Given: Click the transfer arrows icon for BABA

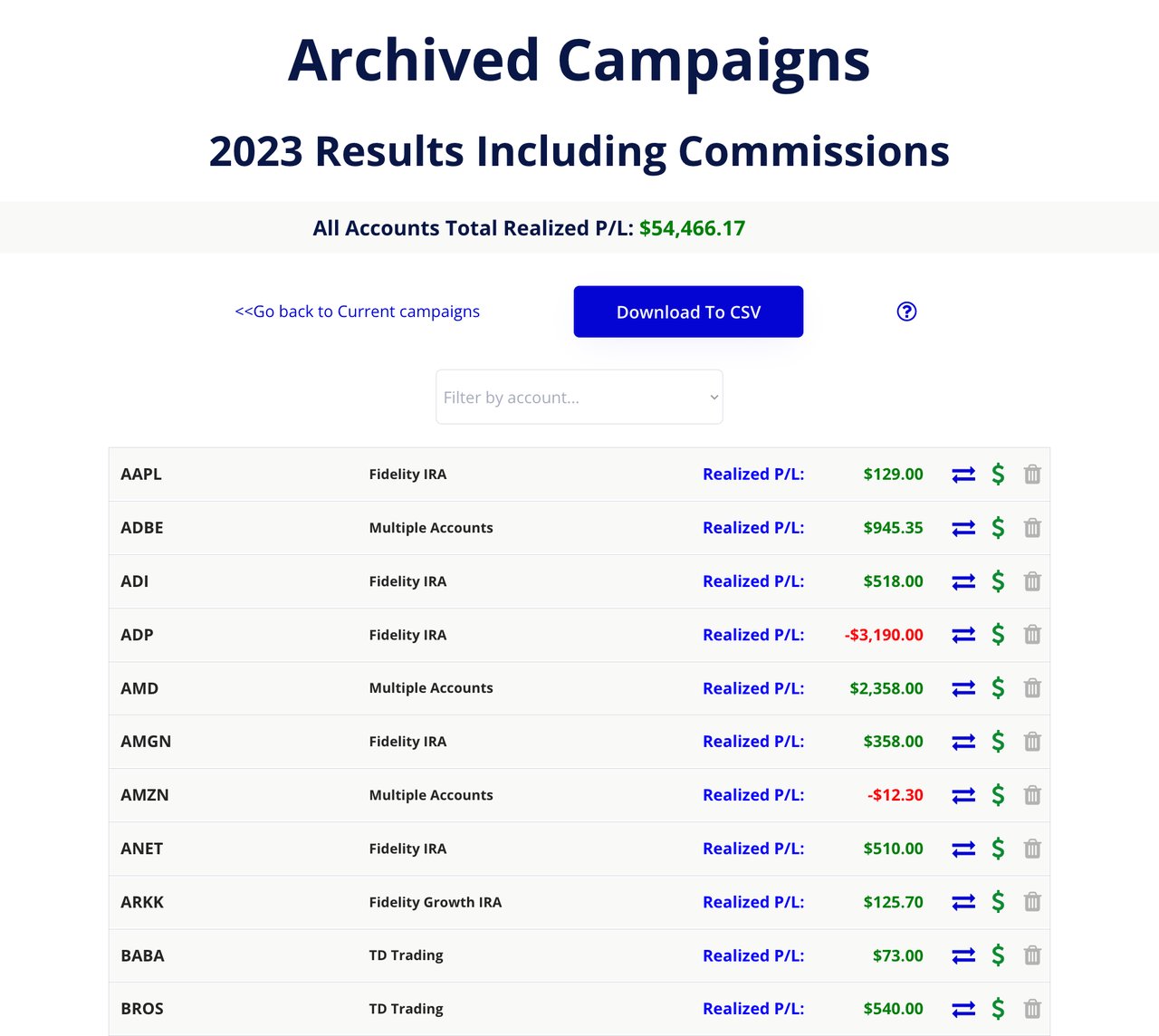Looking at the screenshot, I should point(963,955).
